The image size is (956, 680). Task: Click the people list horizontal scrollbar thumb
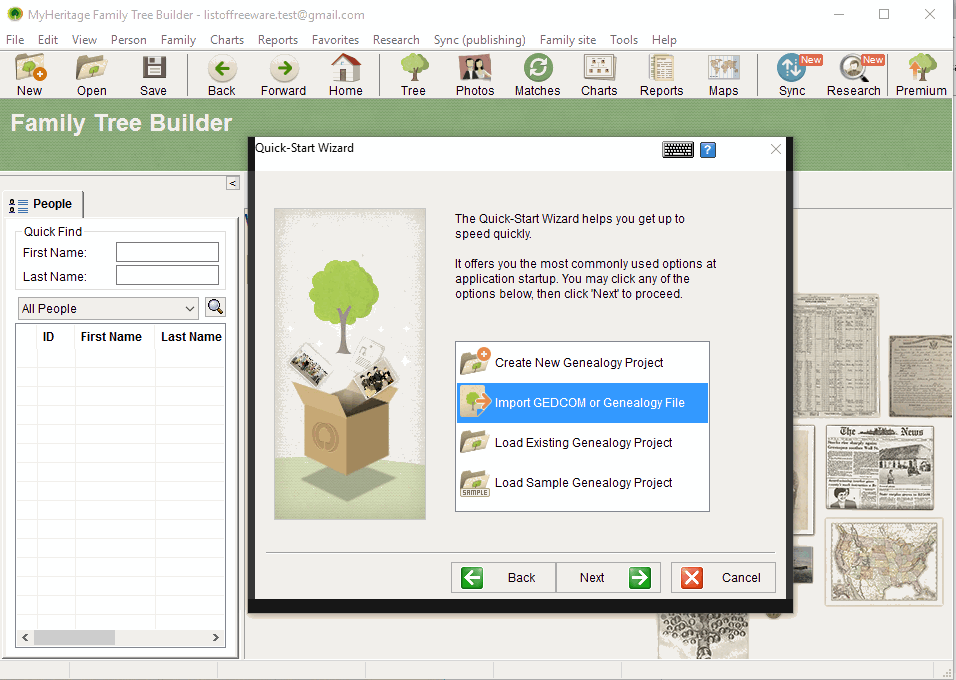pyautogui.click(x=74, y=637)
